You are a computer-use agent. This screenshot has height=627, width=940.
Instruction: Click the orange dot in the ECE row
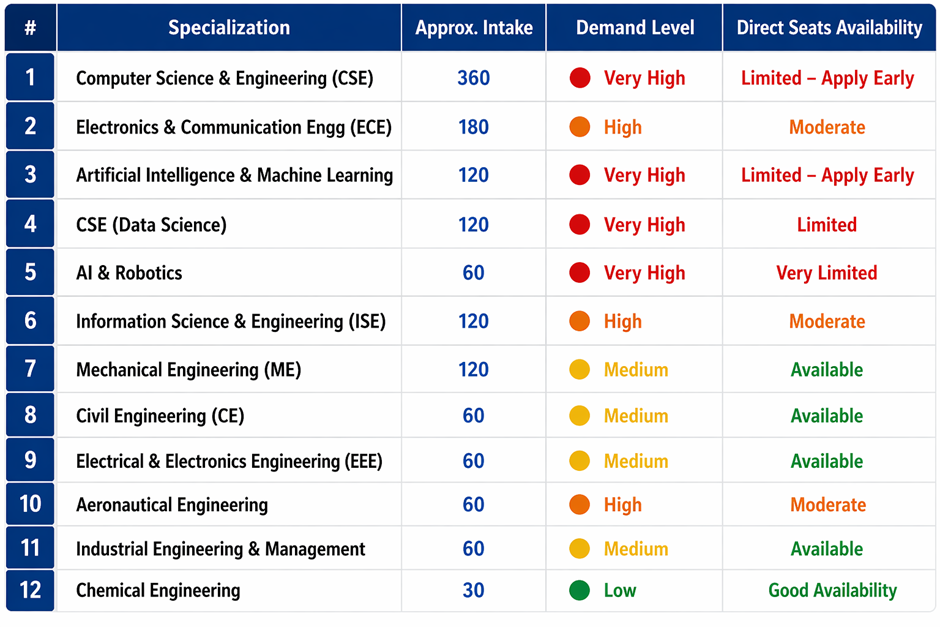pyautogui.click(x=579, y=127)
